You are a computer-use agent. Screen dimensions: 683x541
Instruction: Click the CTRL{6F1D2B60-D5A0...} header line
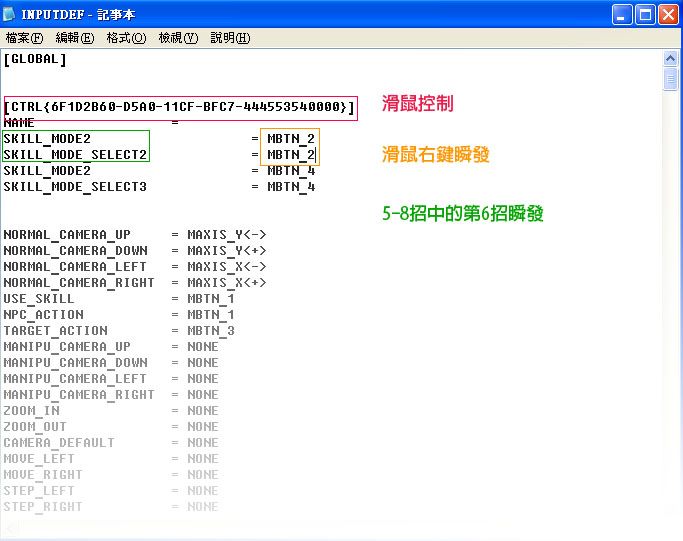coord(180,107)
